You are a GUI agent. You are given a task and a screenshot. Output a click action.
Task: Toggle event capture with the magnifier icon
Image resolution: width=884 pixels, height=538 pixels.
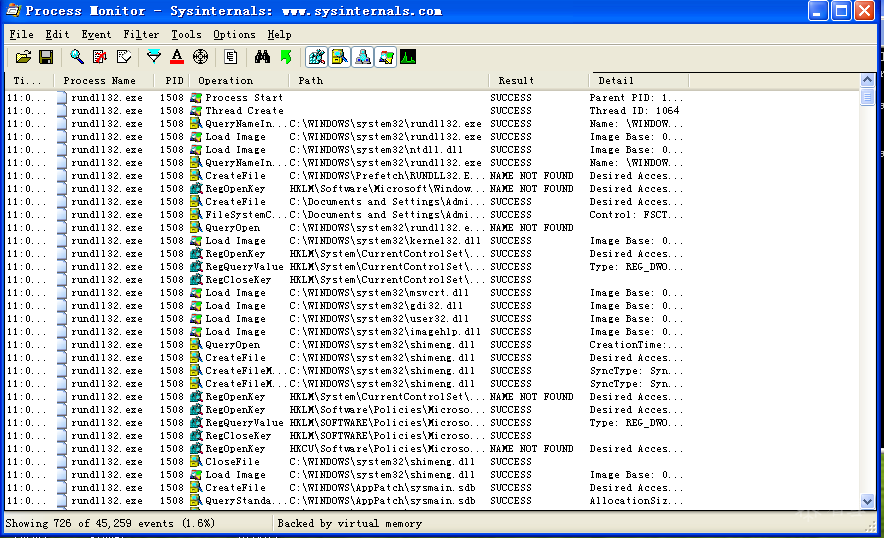76,57
